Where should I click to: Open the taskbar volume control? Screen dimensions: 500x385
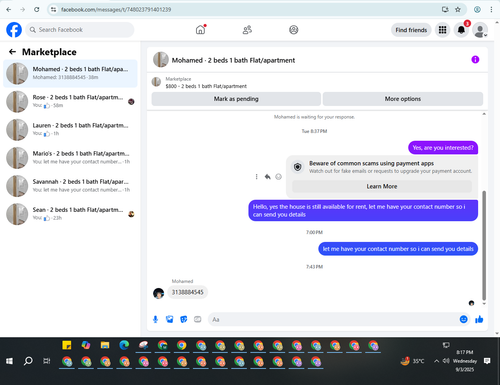click(x=446, y=361)
